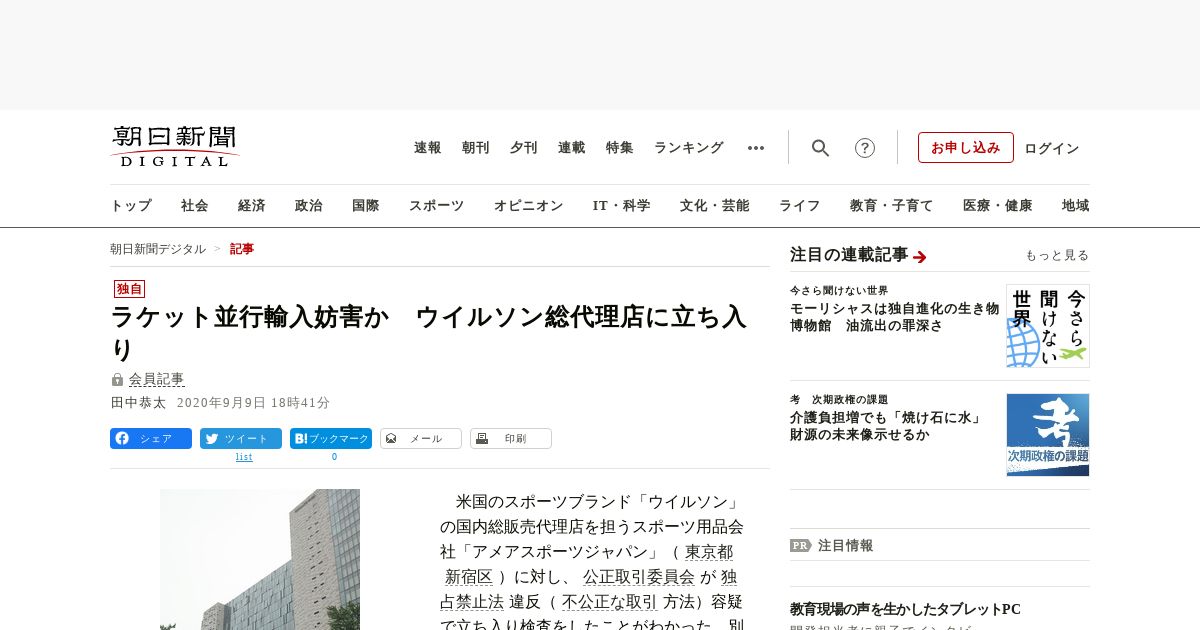
Task: Send article by メール button
Action: 421,438
